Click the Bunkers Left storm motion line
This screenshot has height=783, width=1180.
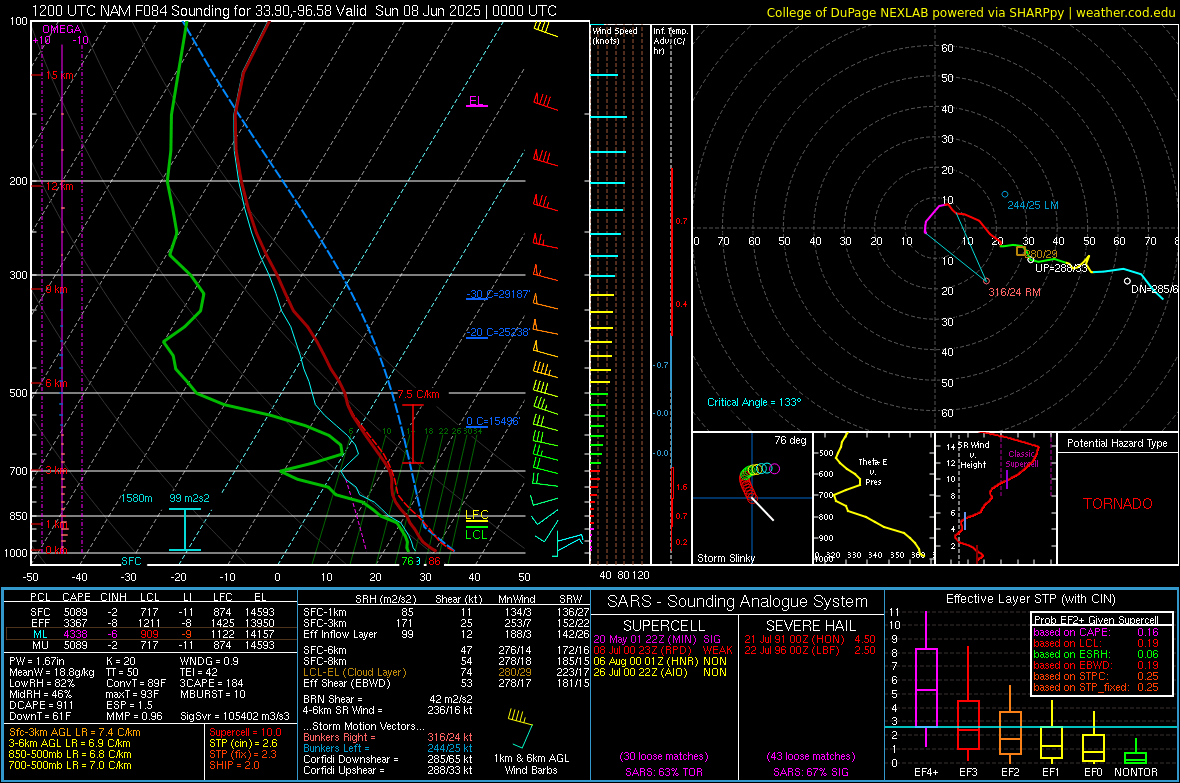pyautogui.click(x=388, y=748)
